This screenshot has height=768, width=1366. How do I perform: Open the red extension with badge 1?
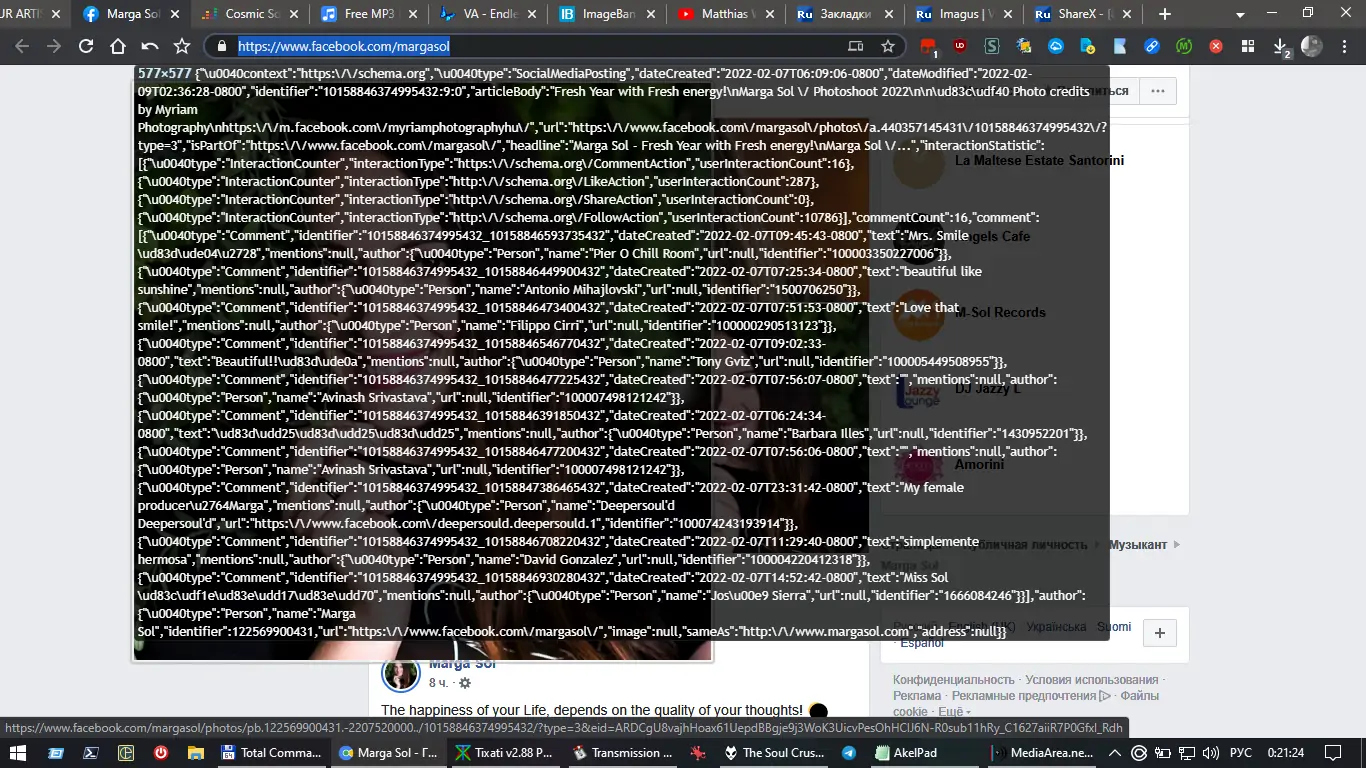coord(928,46)
